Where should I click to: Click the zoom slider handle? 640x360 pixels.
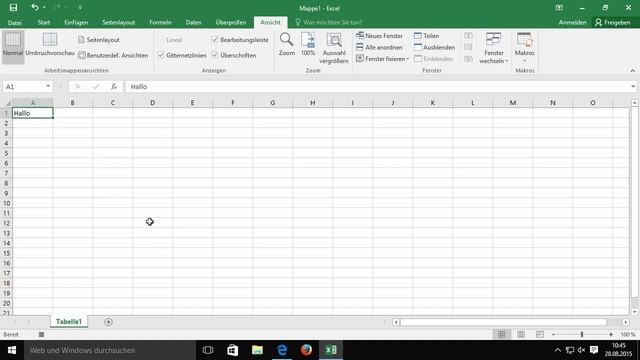tap(582, 334)
